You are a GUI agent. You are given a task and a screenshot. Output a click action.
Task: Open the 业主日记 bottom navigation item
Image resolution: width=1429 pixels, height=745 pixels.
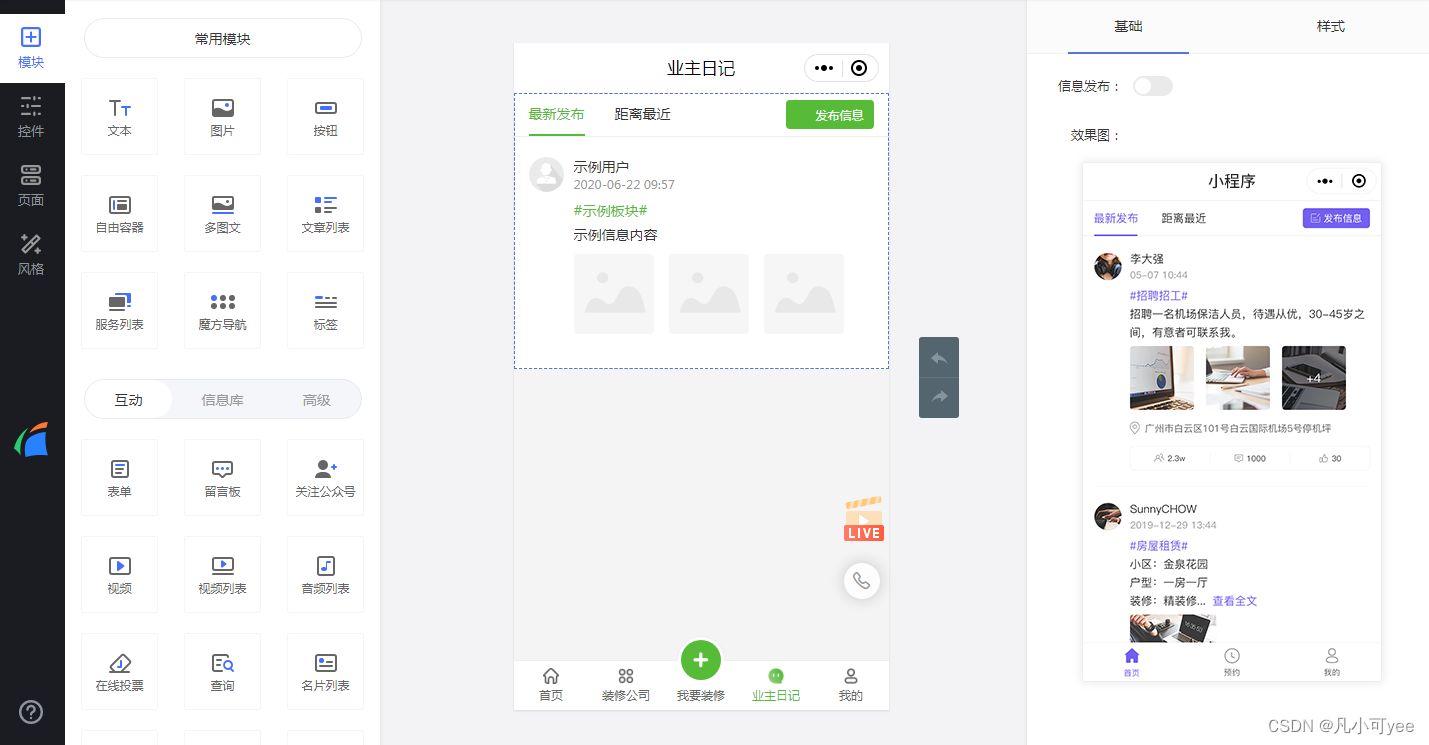point(776,685)
